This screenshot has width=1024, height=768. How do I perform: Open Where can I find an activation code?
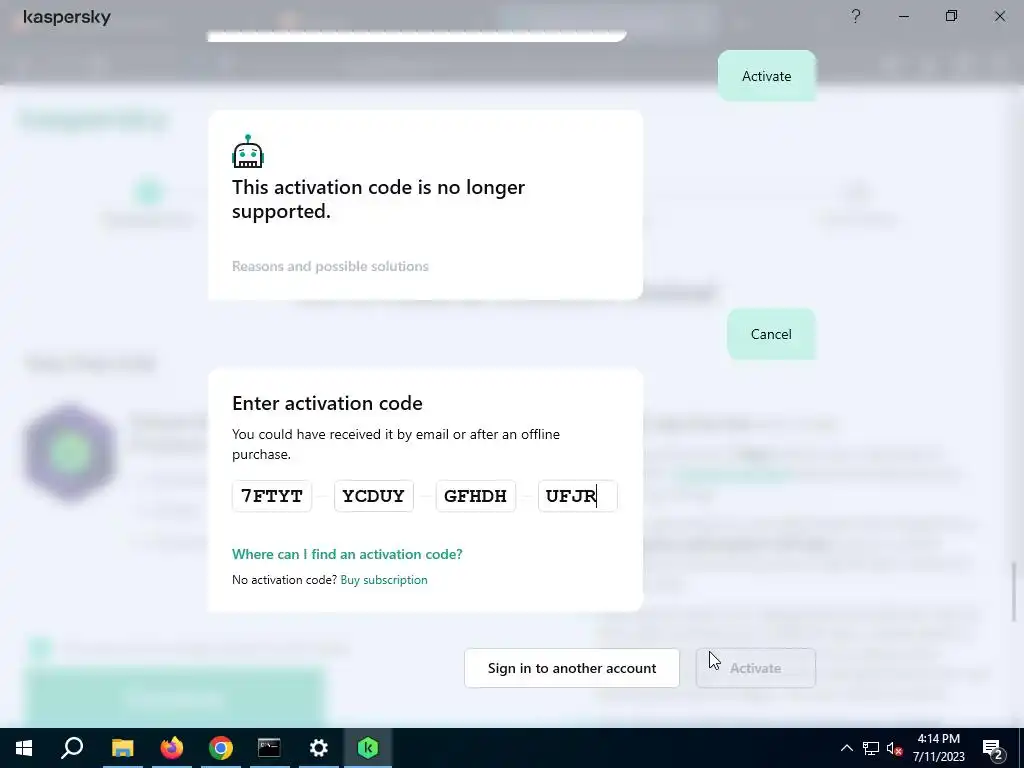[347, 554]
